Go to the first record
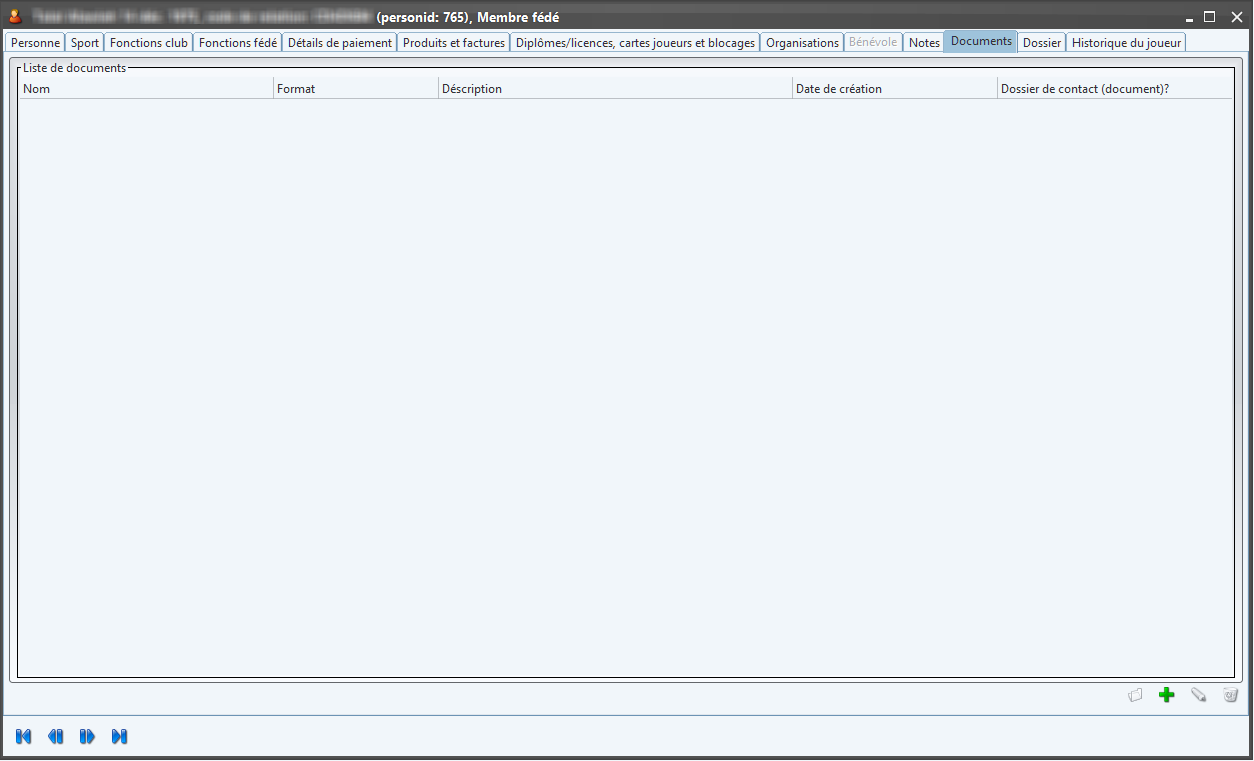The width and height of the screenshot is (1254, 761). 24,737
